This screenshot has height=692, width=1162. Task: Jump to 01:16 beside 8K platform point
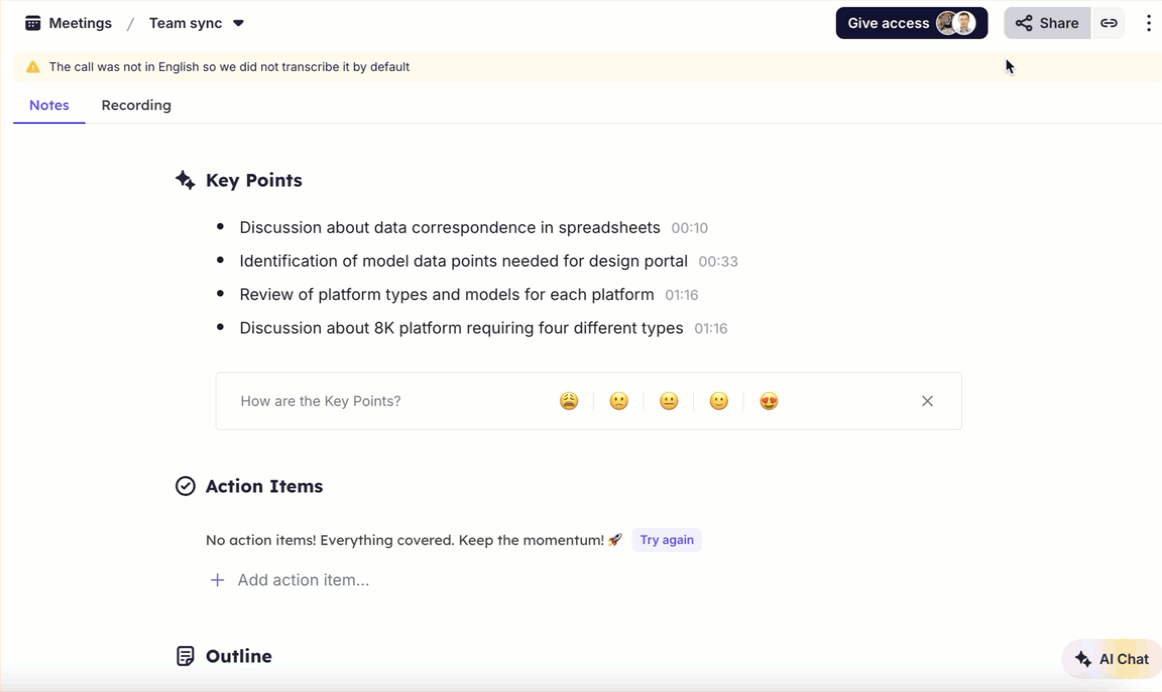click(x=711, y=328)
